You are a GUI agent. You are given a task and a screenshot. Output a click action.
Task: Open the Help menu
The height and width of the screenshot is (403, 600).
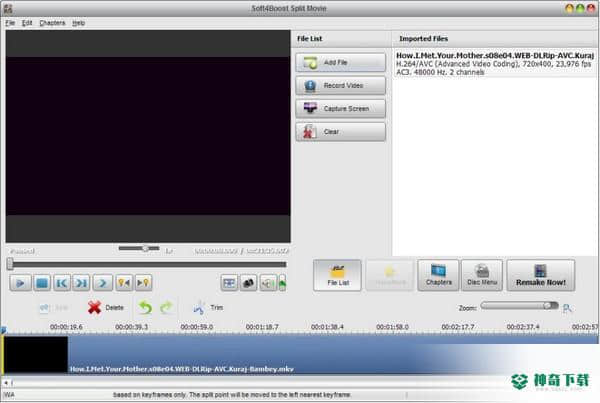click(x=78, y=23)
